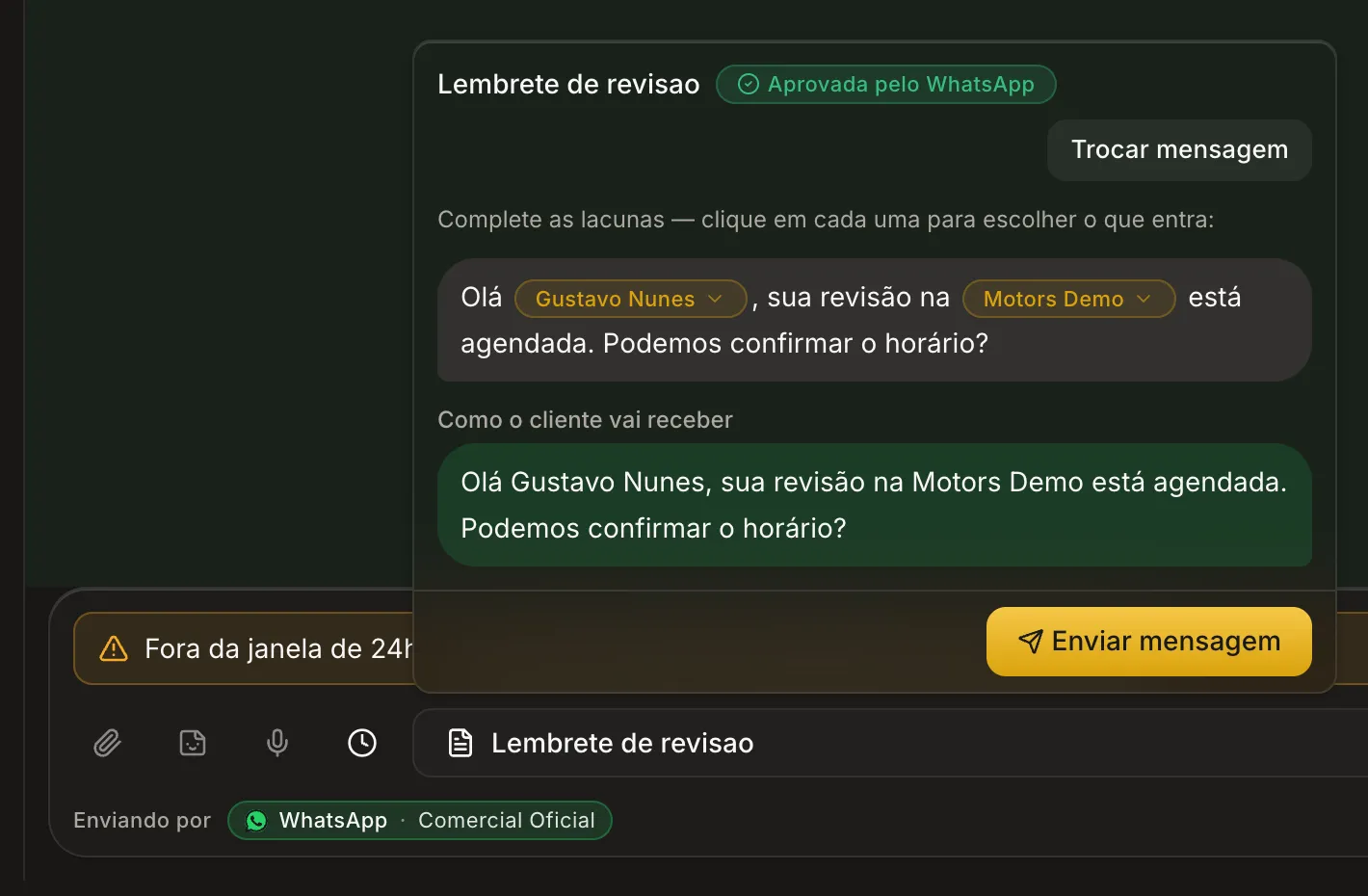The height and width of the screenshot is (896, 1368).
Task: Click the Trocar mensagem button
Action: 1179,150
